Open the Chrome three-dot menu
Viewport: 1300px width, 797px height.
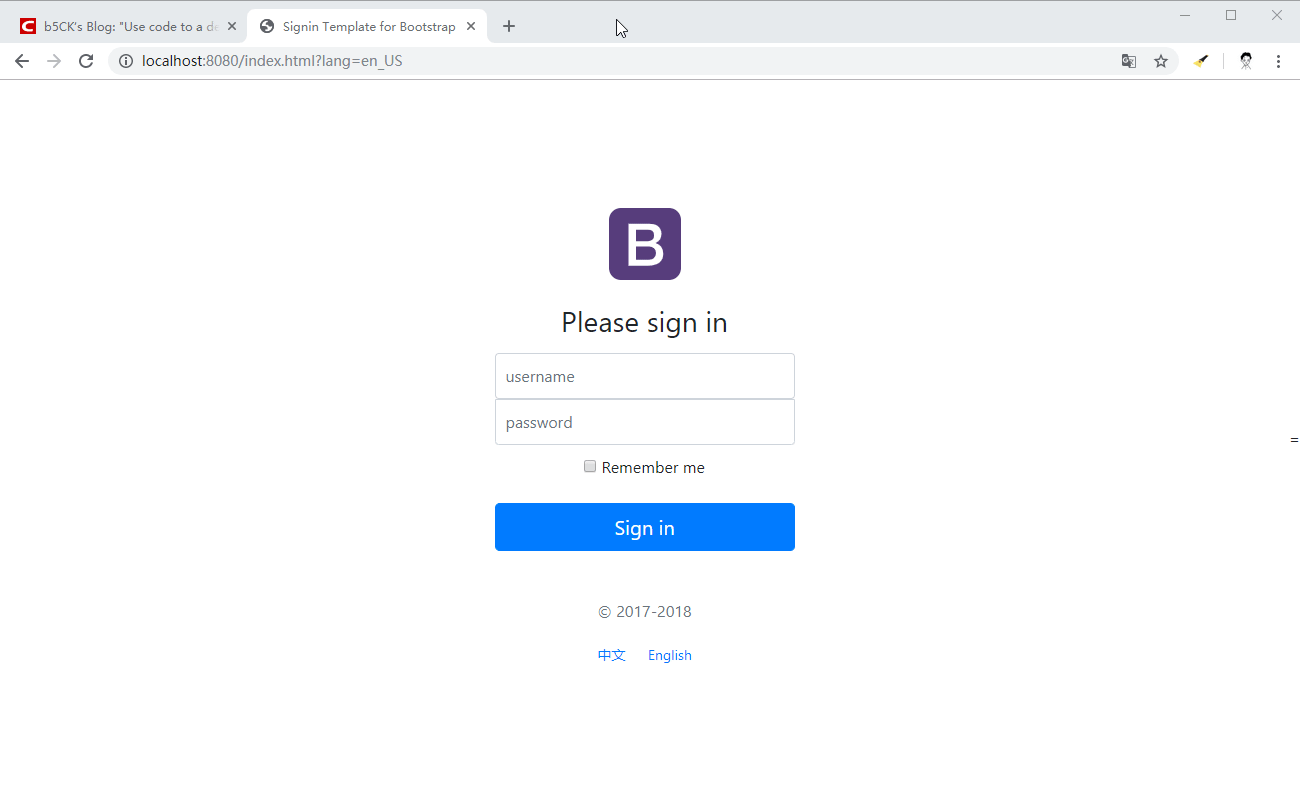coord(1278,61)
